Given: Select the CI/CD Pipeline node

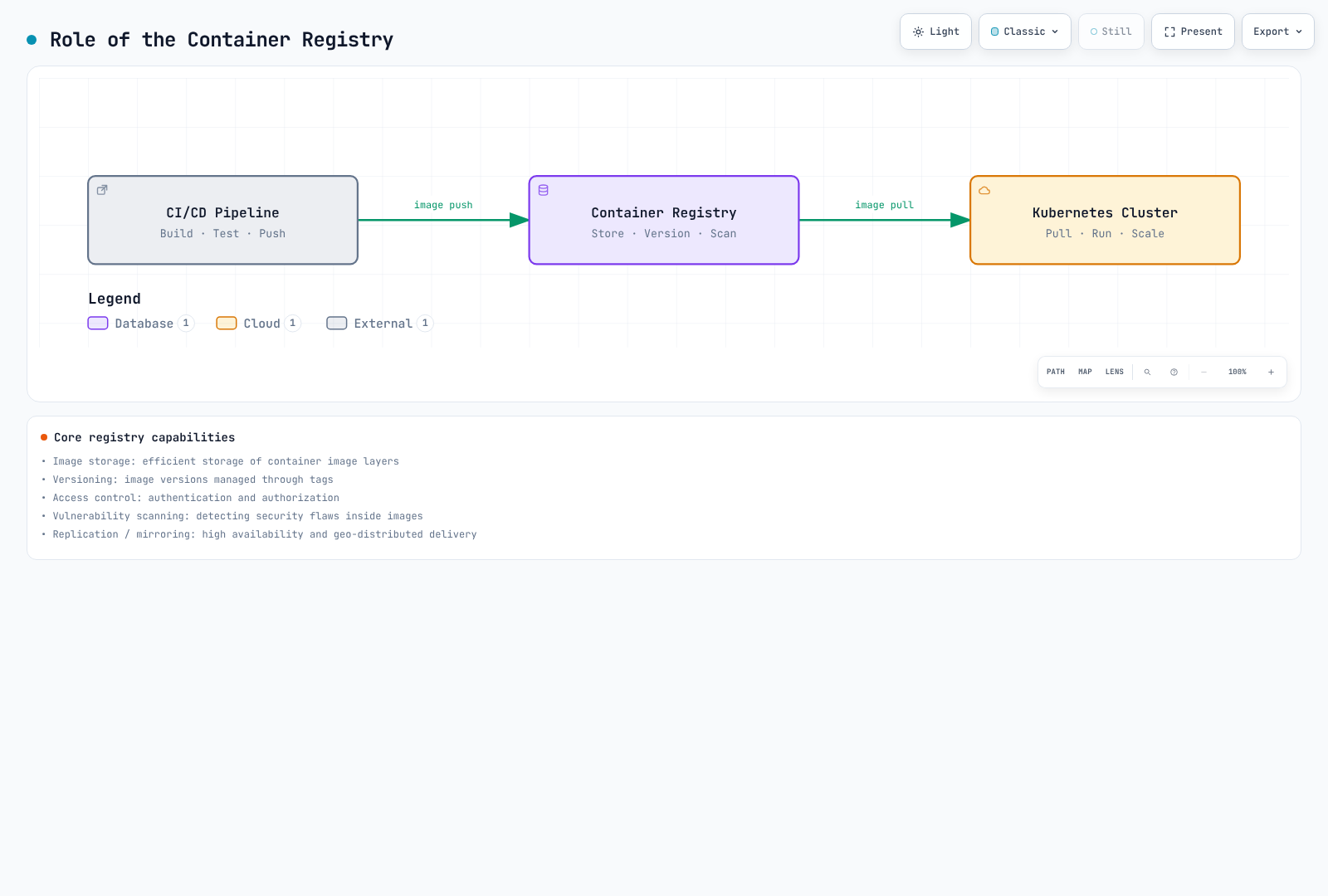Looking at the screenshot, I should (223, 220).
